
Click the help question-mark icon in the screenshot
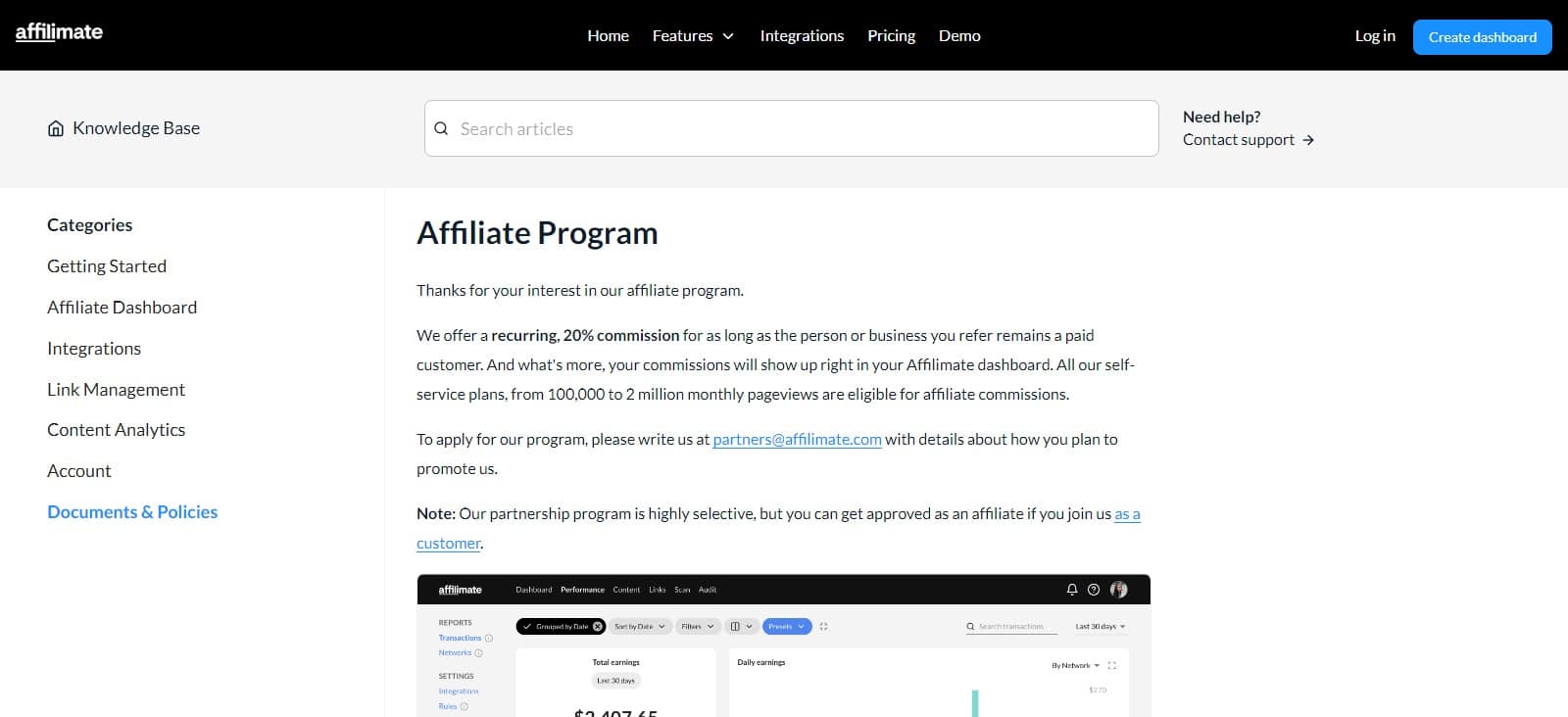coord(1094,590)
